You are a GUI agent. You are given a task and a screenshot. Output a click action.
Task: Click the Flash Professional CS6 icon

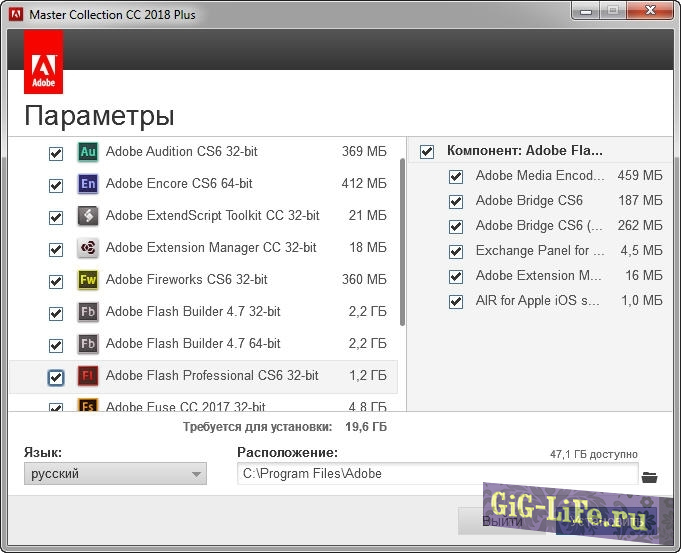coord(87,376)
